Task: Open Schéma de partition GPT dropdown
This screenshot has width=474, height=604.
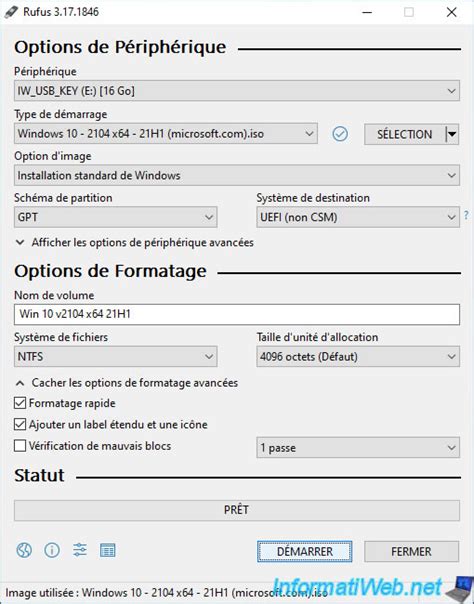Action: tap(116, 217)
